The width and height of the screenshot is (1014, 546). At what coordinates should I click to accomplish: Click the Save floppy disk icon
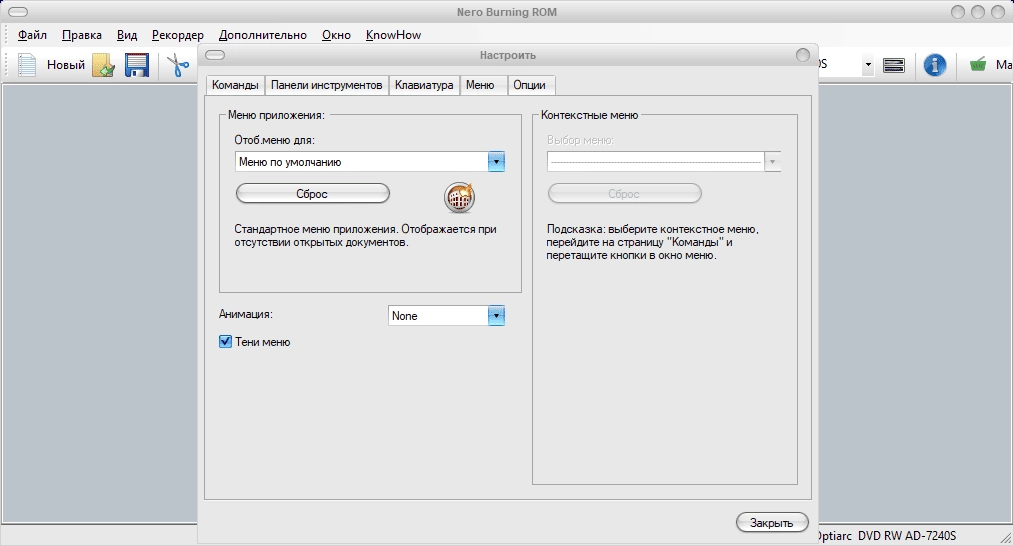click(x=136, y=65)
